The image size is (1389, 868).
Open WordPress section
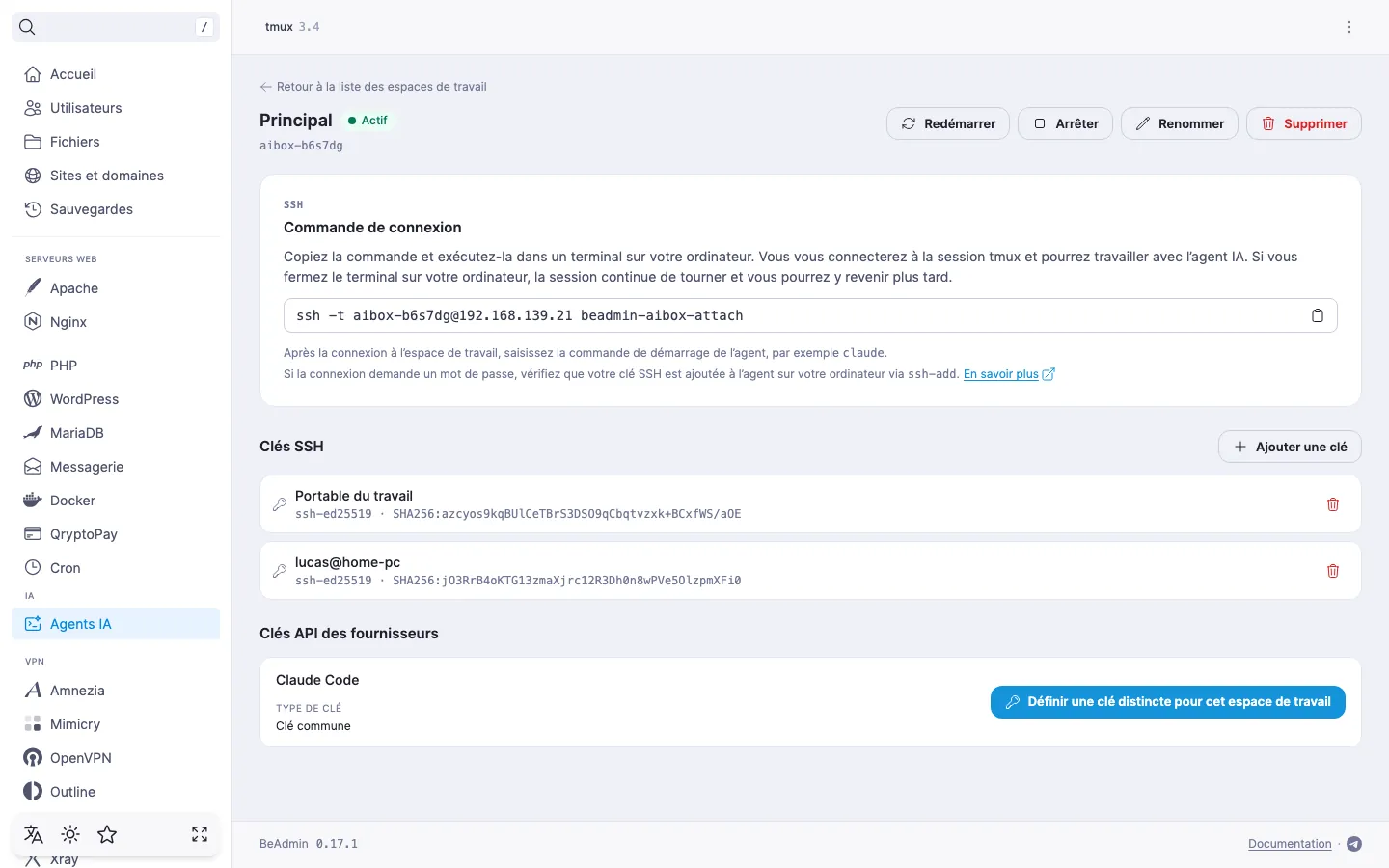click(116, 399)
